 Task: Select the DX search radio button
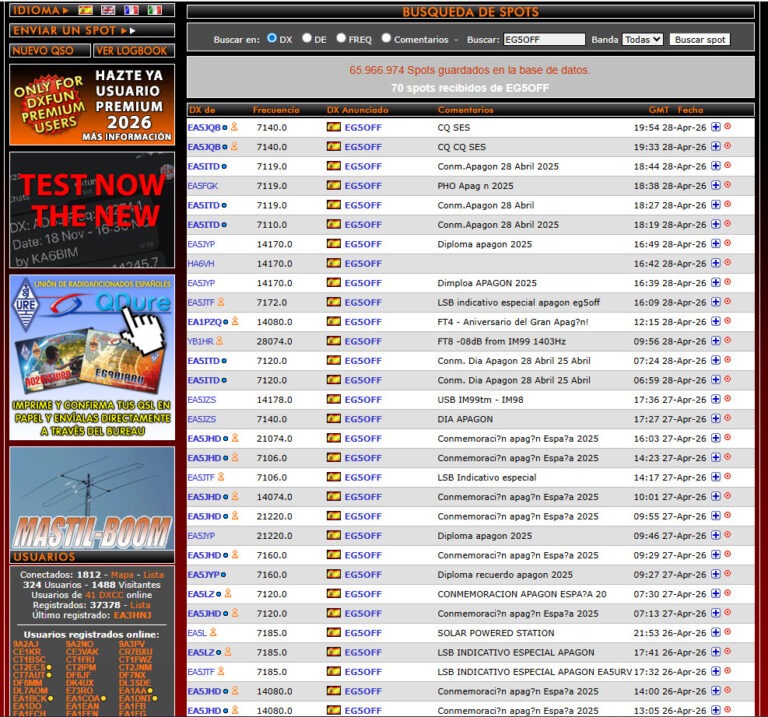[272, 39]
